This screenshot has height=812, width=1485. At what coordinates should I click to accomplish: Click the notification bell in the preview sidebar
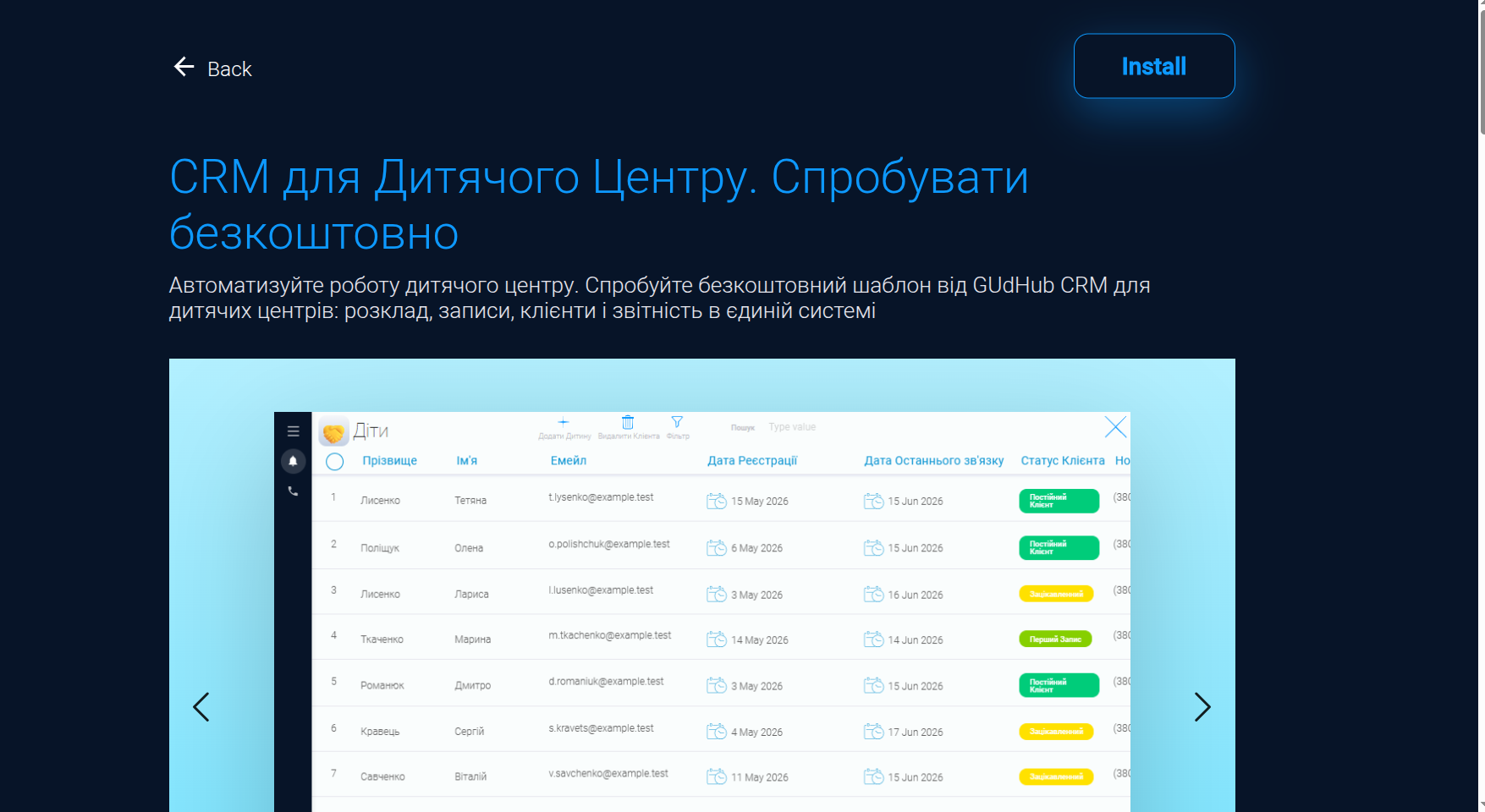[293, 461]
